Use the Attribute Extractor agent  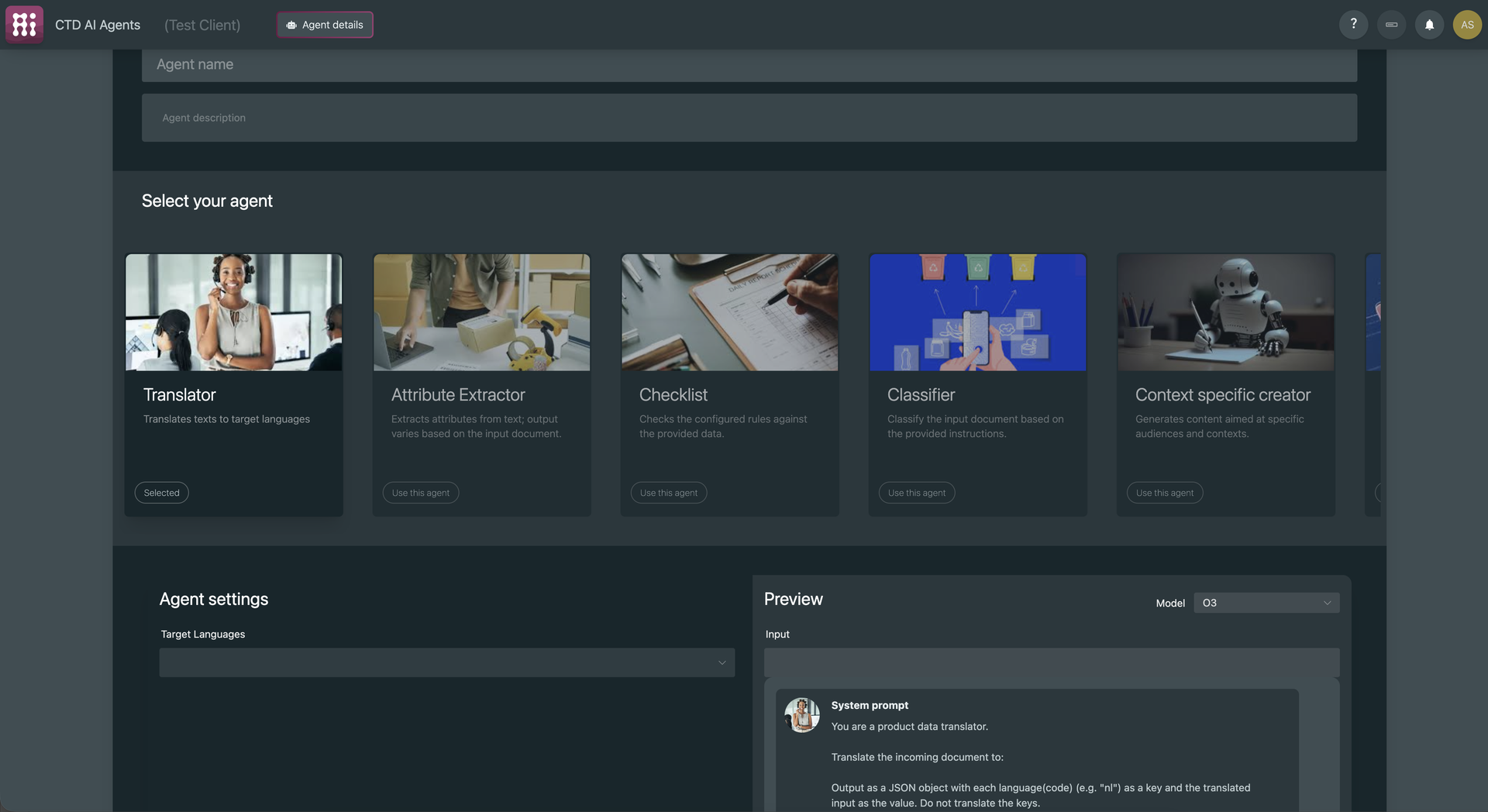coord(420,493)
